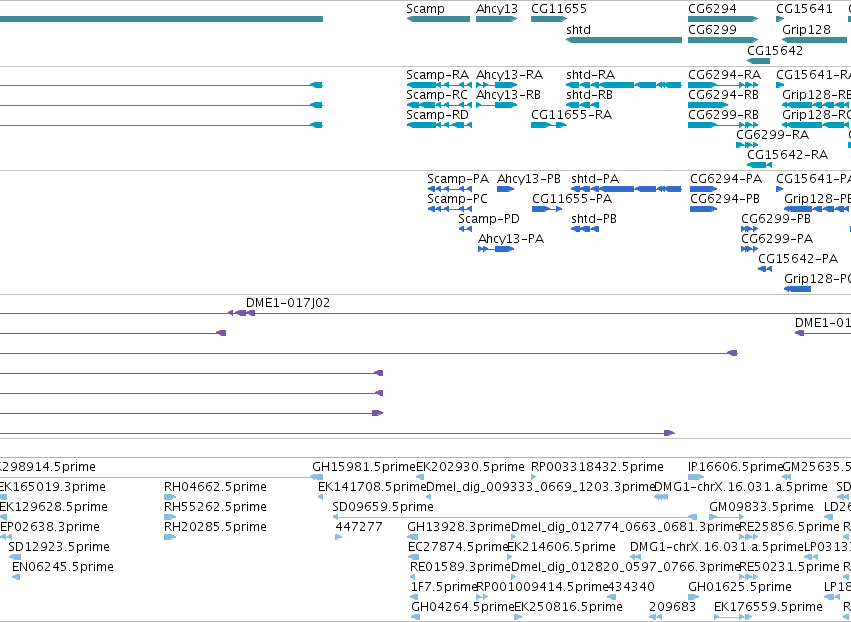The width and height of the screenshot is (851, 622).
Task: Select the SD09659.5prime EST
Action: pyautogui.click(x=515, y=517)
